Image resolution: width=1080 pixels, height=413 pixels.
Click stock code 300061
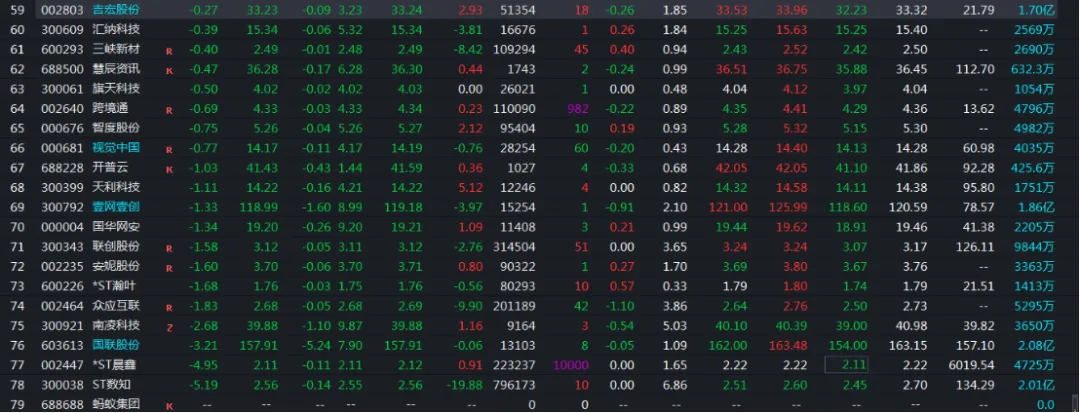pos(62,89)
